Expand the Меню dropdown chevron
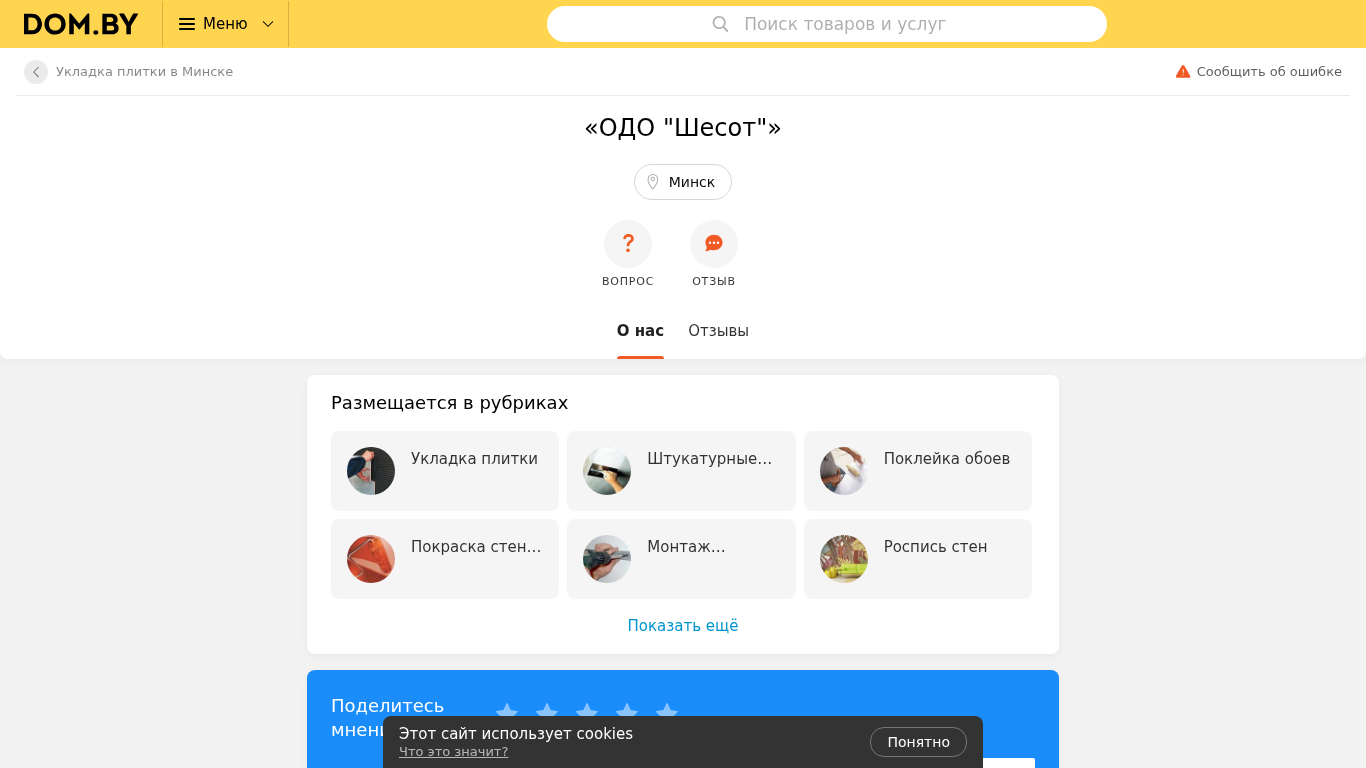The height and width of the screenshot is (768, 1366). [x=268, y=24]
